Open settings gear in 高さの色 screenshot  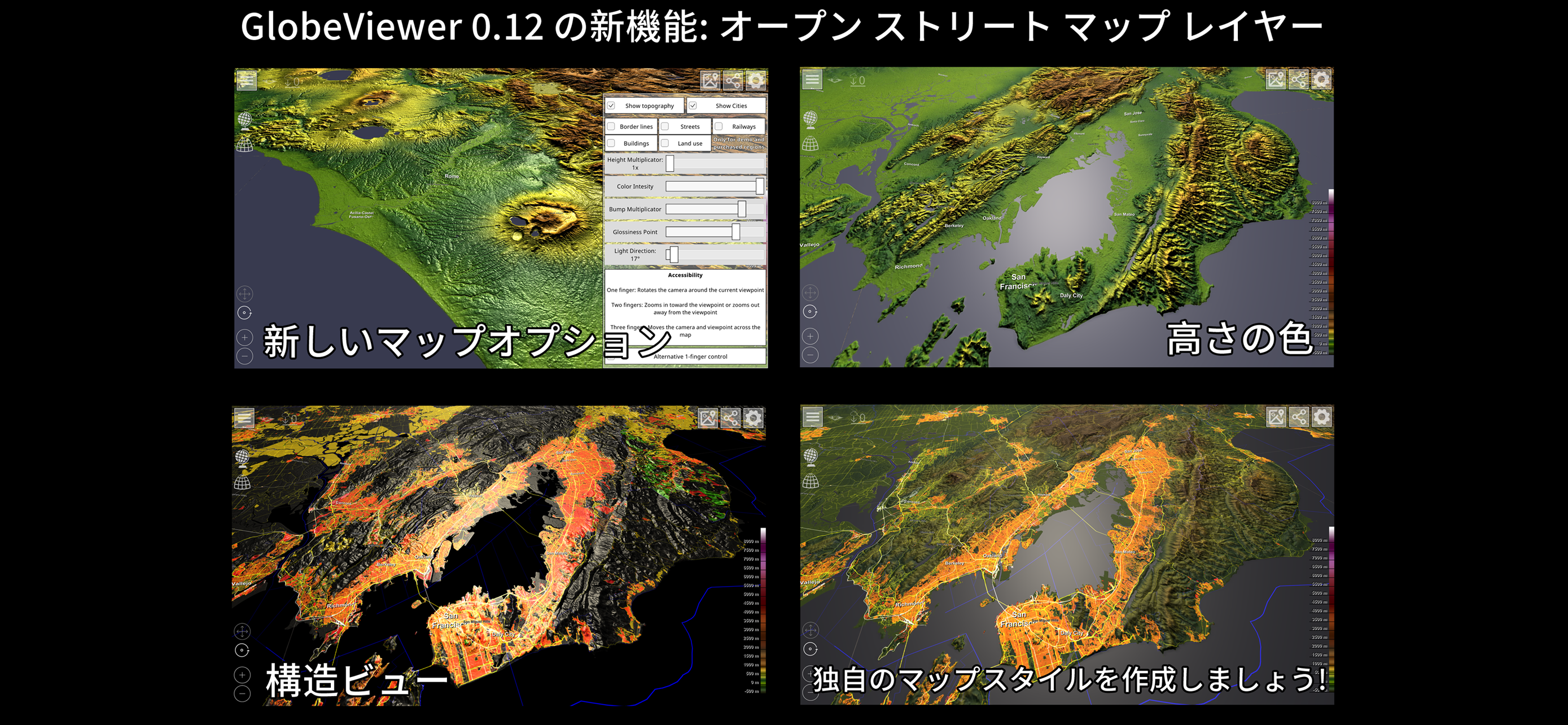pos(1321,79)
